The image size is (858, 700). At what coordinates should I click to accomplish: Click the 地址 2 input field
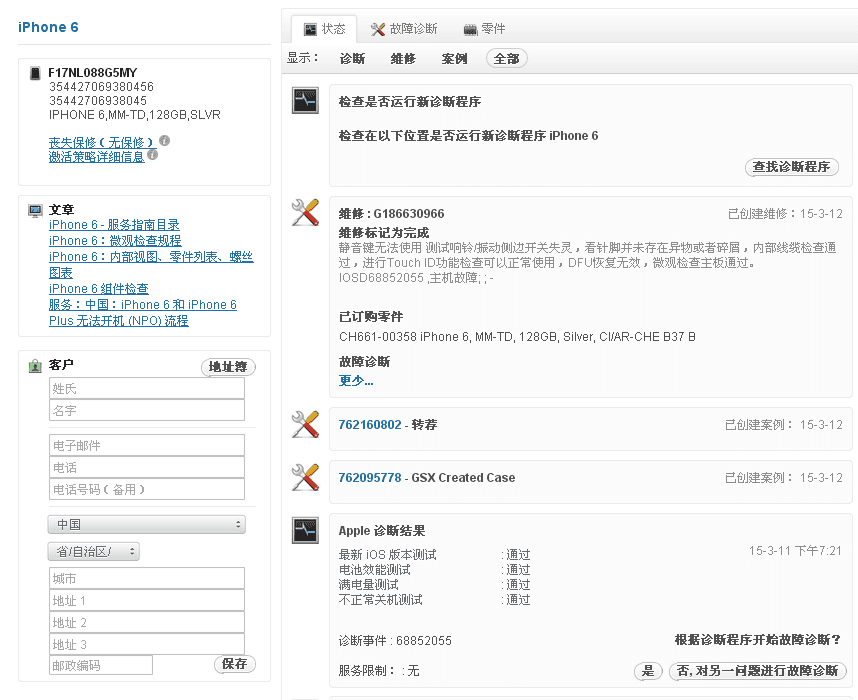click(x=147, y=622)
